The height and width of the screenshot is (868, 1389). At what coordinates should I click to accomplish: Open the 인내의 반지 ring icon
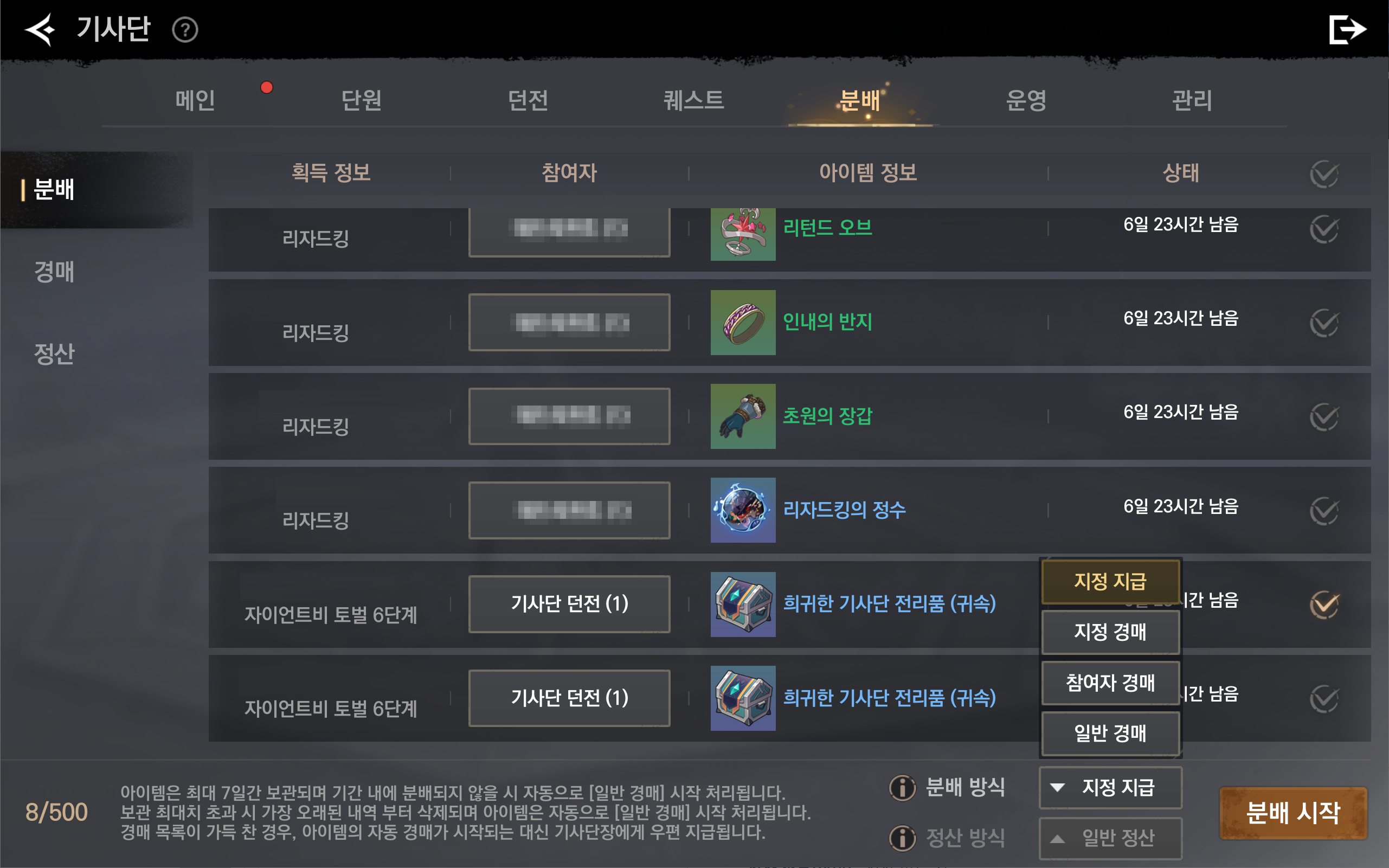coord(743,322)
